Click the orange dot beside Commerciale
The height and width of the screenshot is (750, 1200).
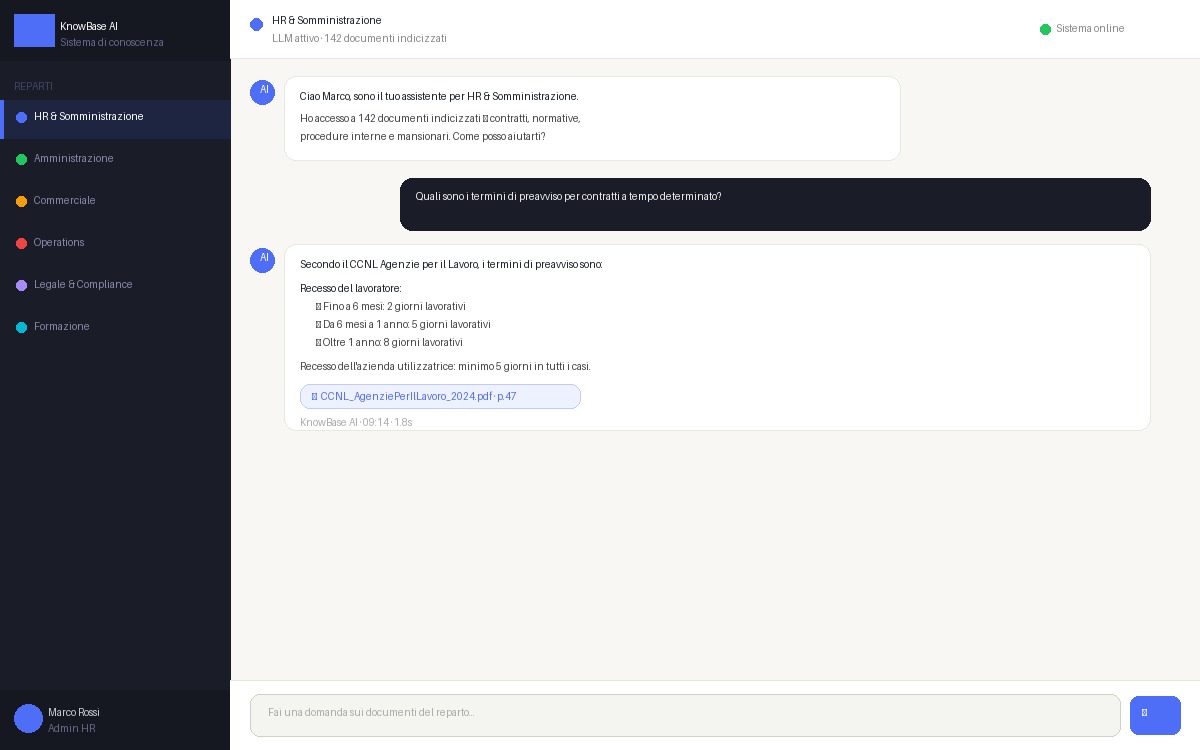point(21,201)
